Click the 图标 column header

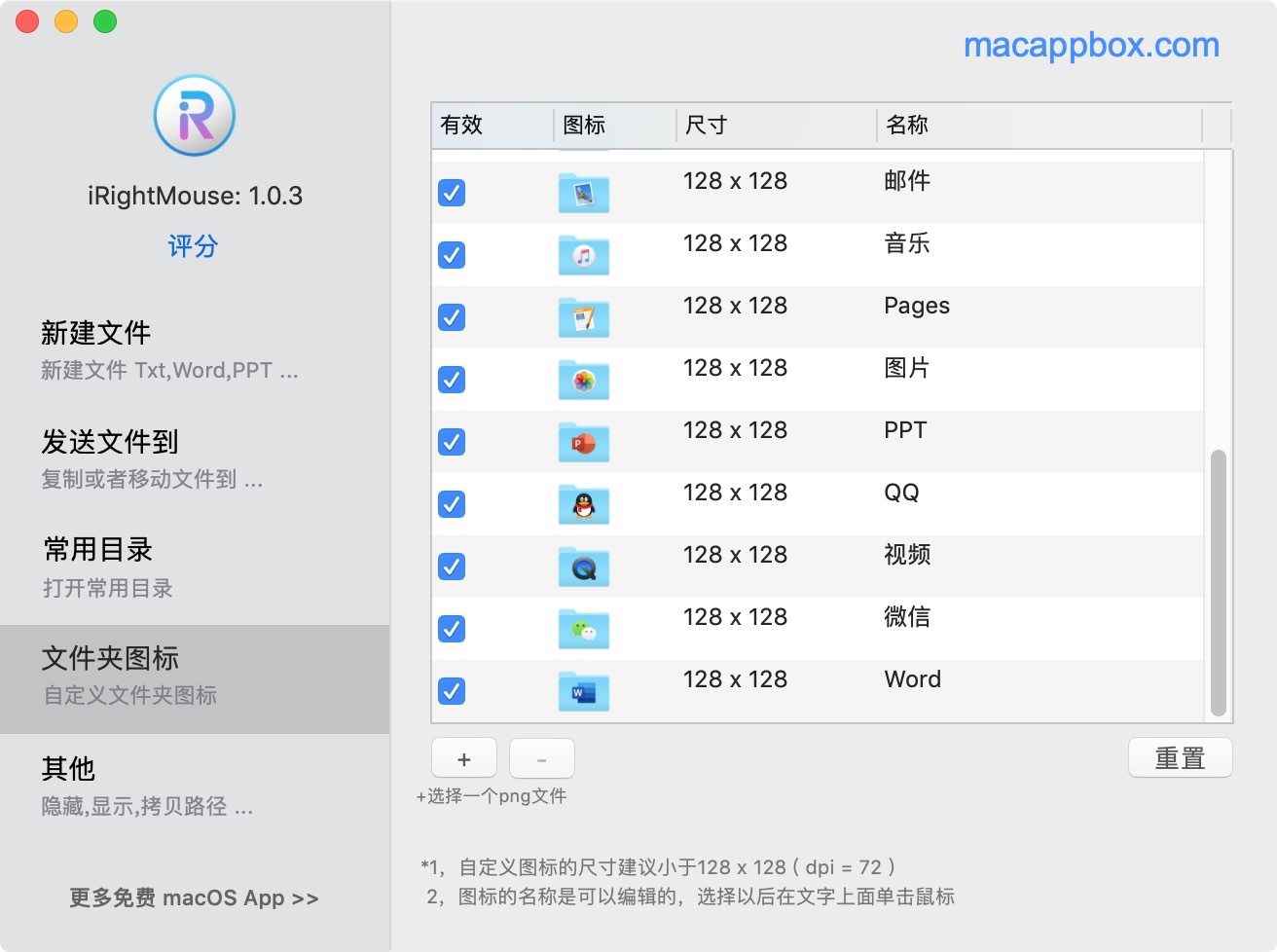pyautogui.click(x=615, y=126)
